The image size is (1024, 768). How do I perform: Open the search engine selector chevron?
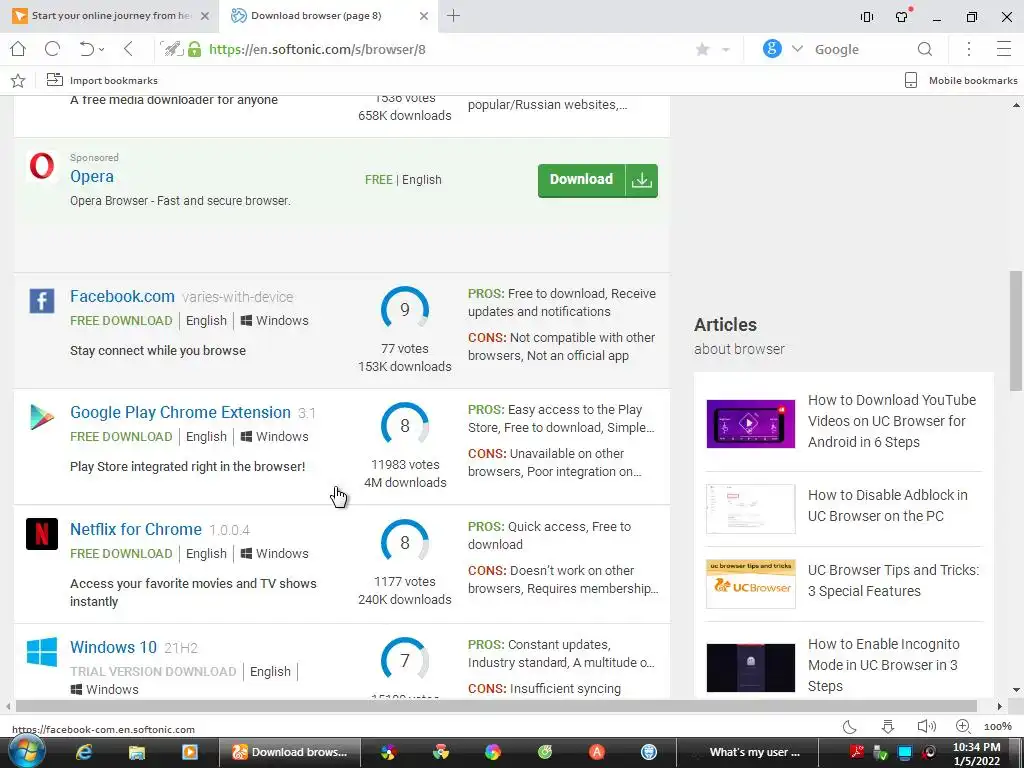click(x=797, y=49)
